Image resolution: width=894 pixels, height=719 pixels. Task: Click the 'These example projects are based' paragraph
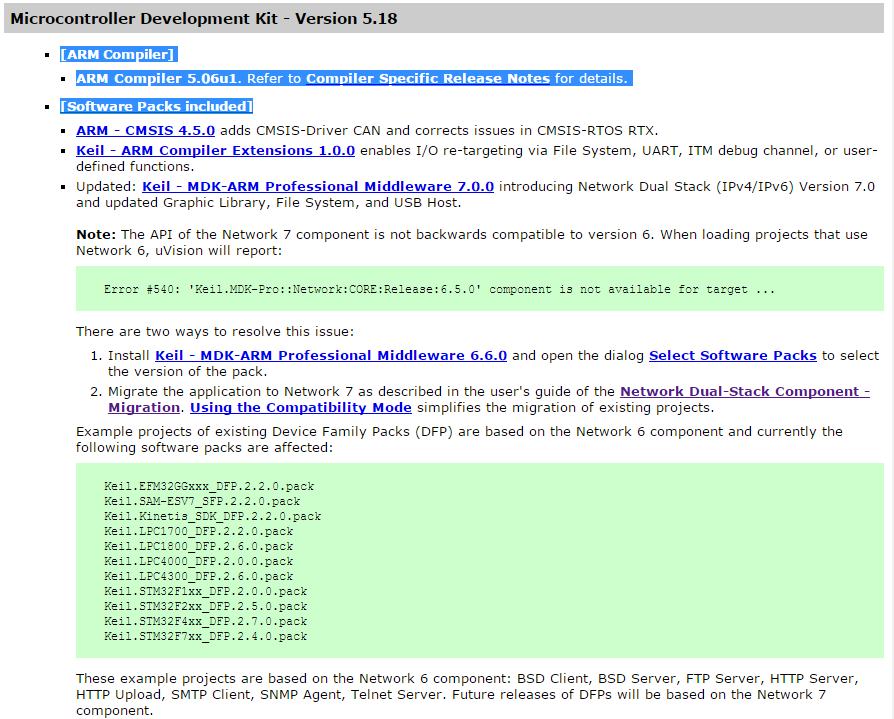(x=467, y=694)
